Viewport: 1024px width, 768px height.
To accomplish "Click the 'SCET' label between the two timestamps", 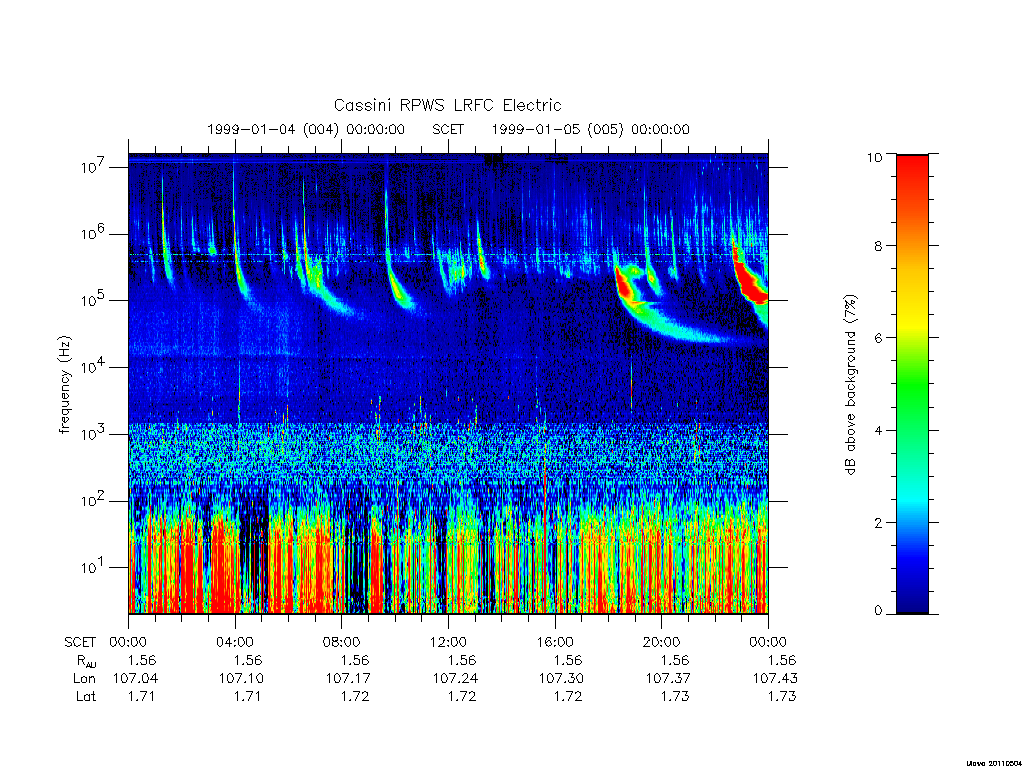I will tap(448, 129).
